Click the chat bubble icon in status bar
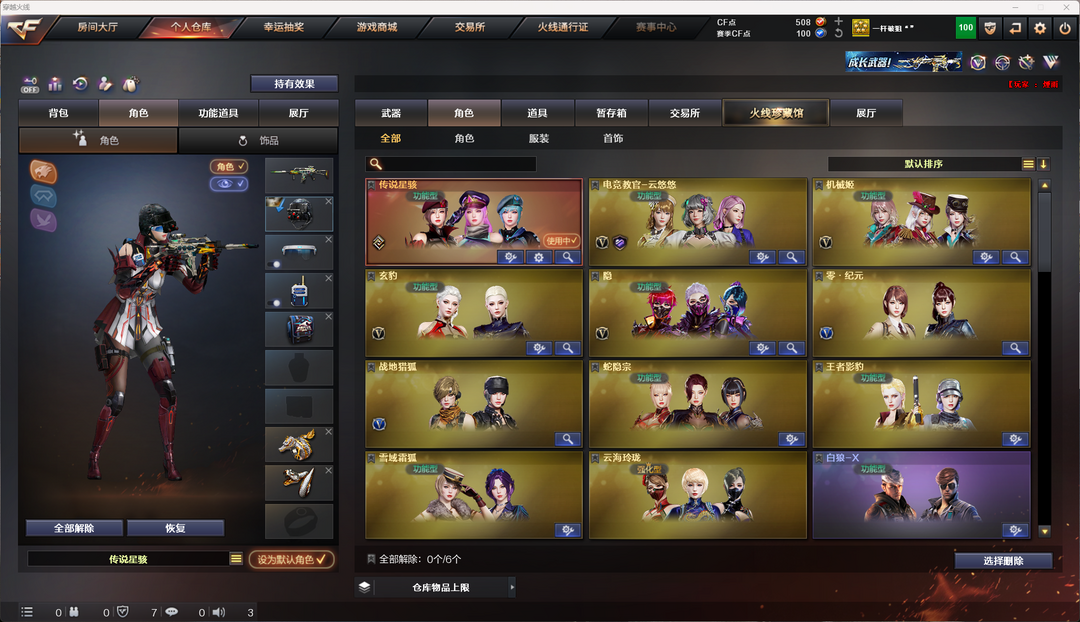The image size is (1080, 622). [x=172, y=612]
